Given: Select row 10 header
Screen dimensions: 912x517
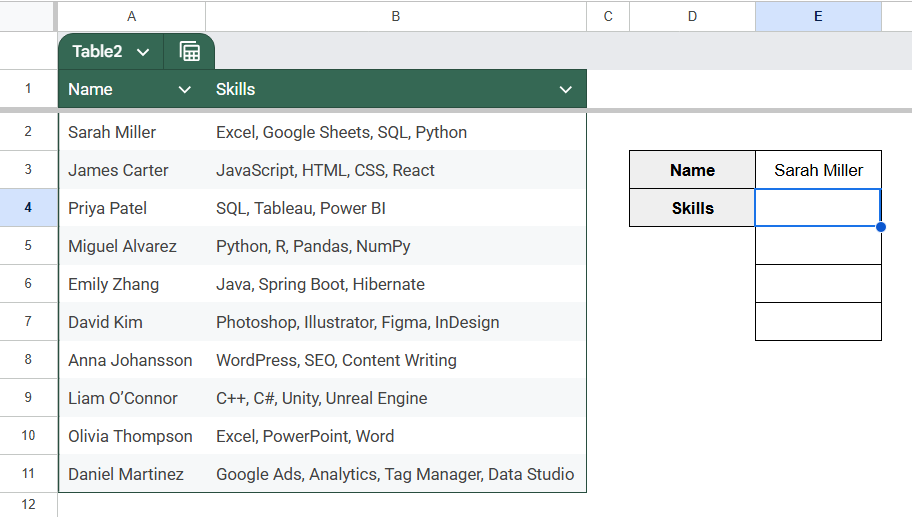Looking at the screenshot, I should (x=28, y=436).
